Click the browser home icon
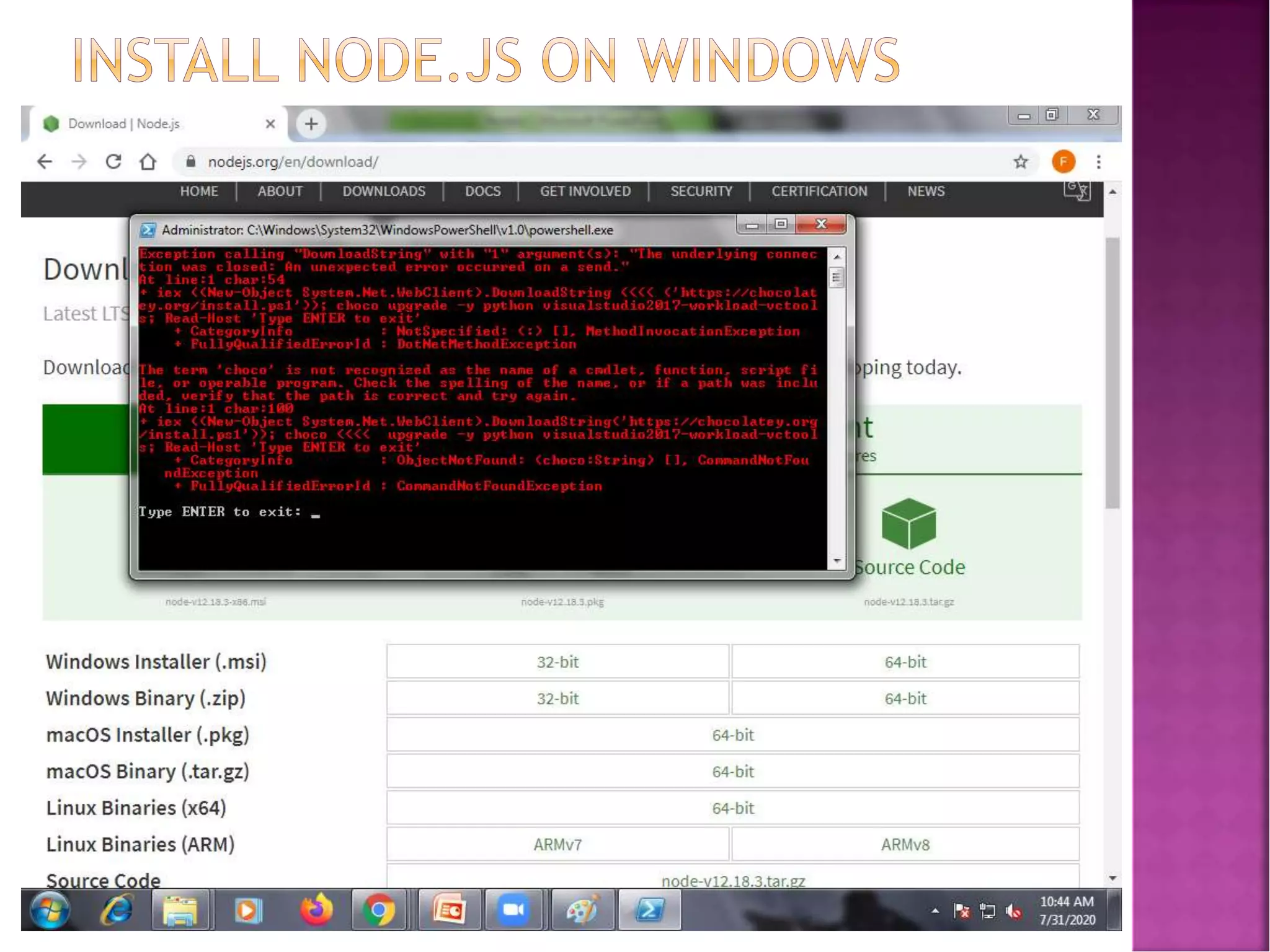 pos(148,162)
